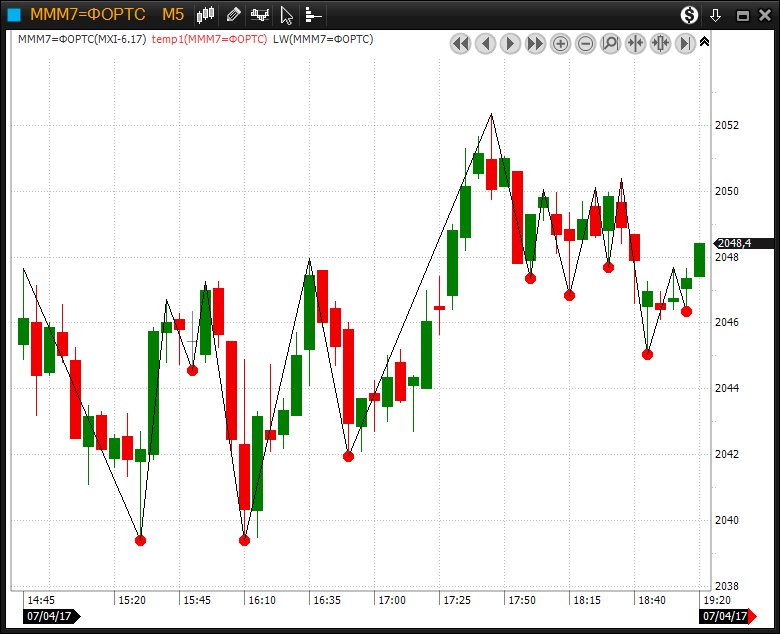Click the blue color square in title bar
This screenshot has height=634, width=780.
point(14,15)
